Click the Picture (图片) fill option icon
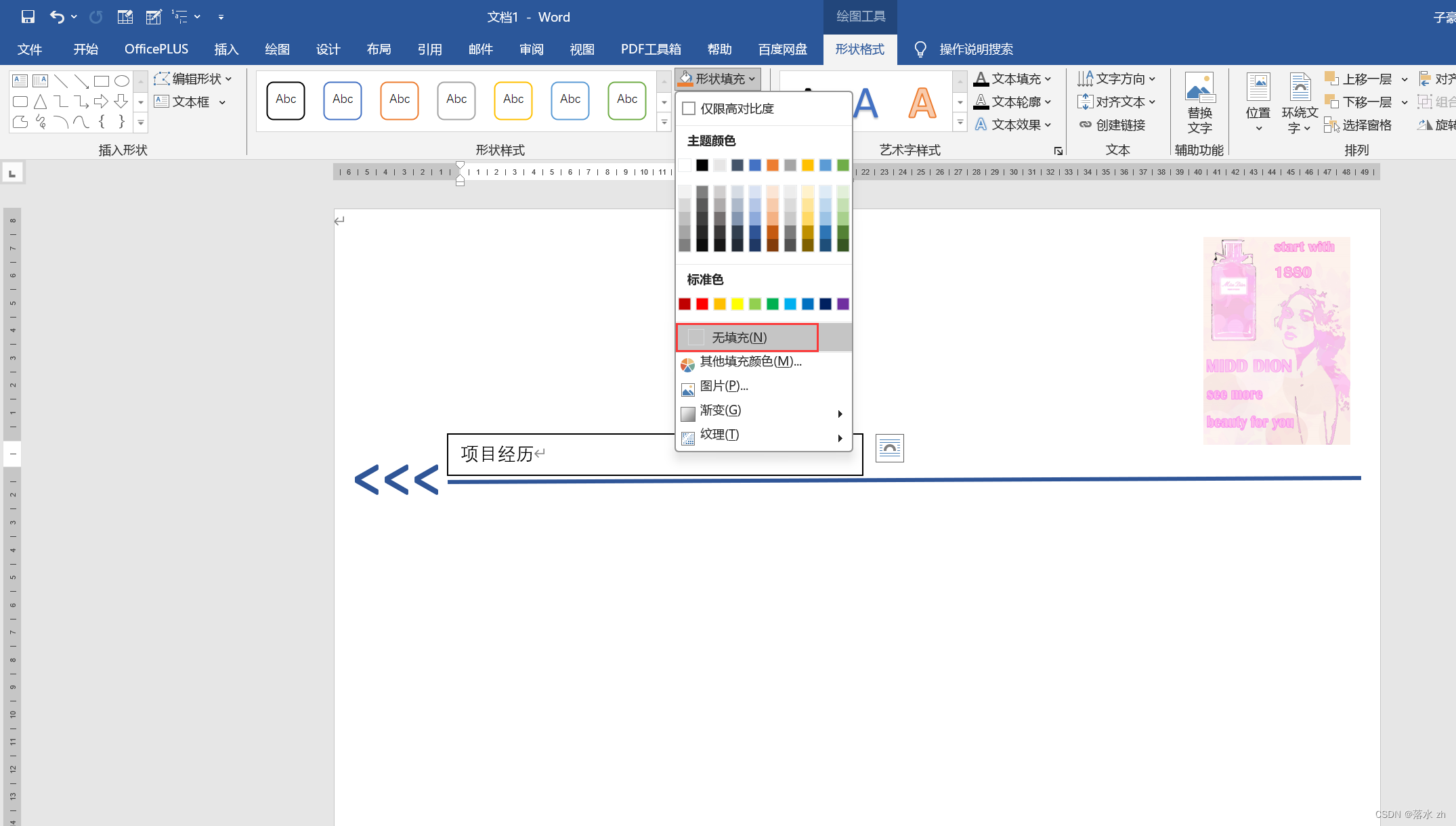1456x826 pixels. [688, 389]
